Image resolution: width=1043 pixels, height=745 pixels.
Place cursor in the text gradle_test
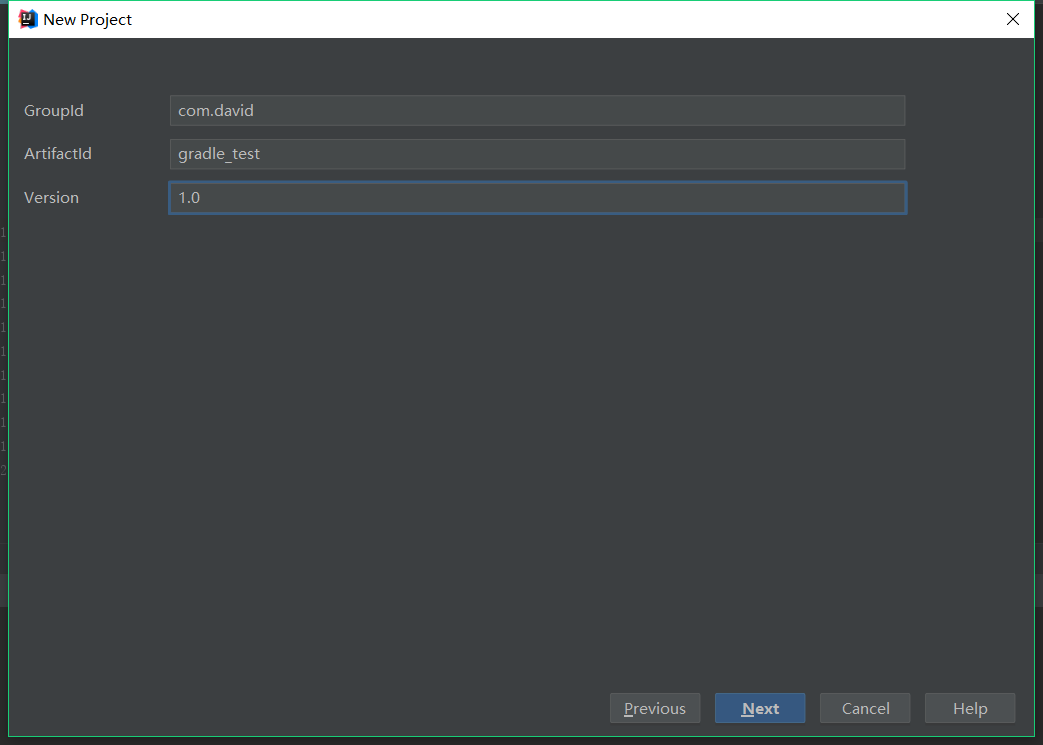[219, 154]
